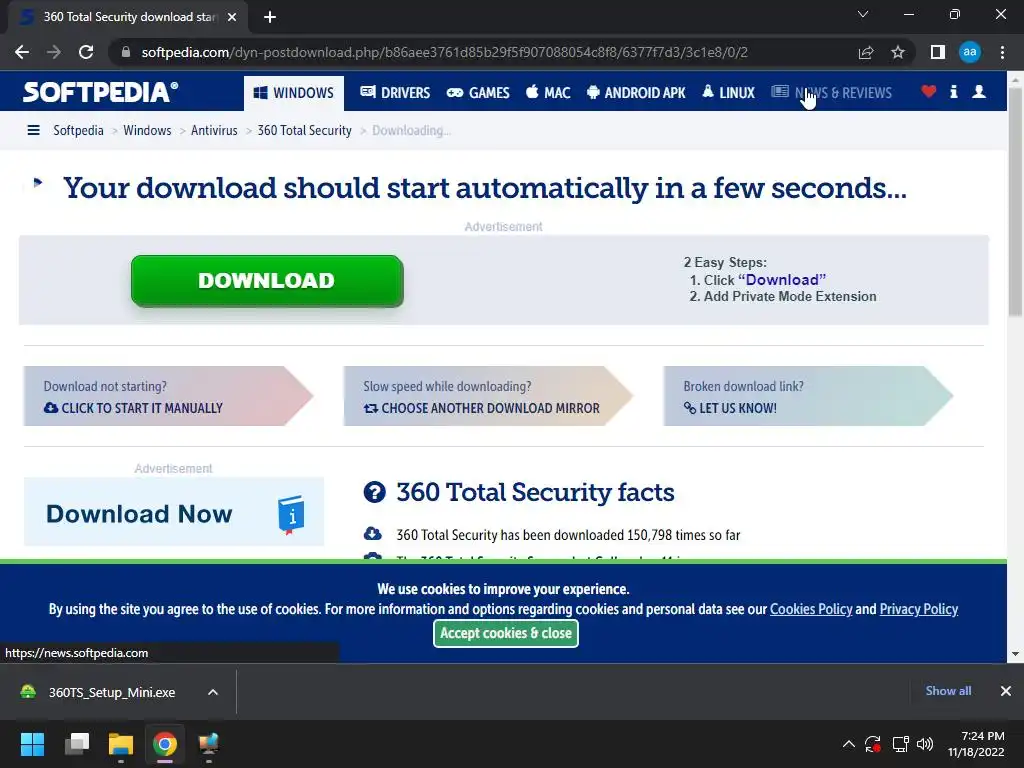Click to start the download manually
The width and height of the screenshot is (1024, 768).
coord(168,396)
